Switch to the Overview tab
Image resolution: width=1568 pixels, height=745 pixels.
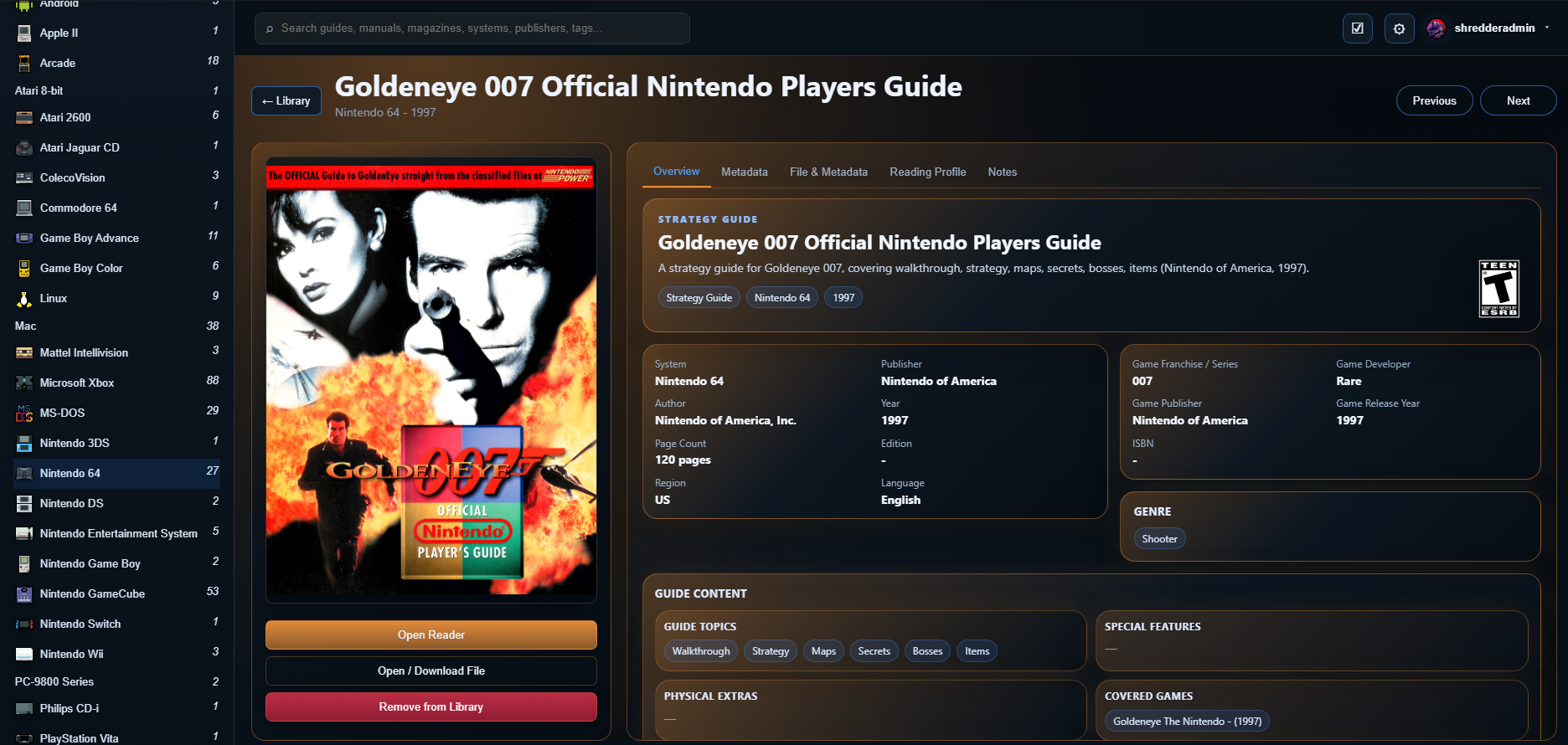(x=676, y=172)
